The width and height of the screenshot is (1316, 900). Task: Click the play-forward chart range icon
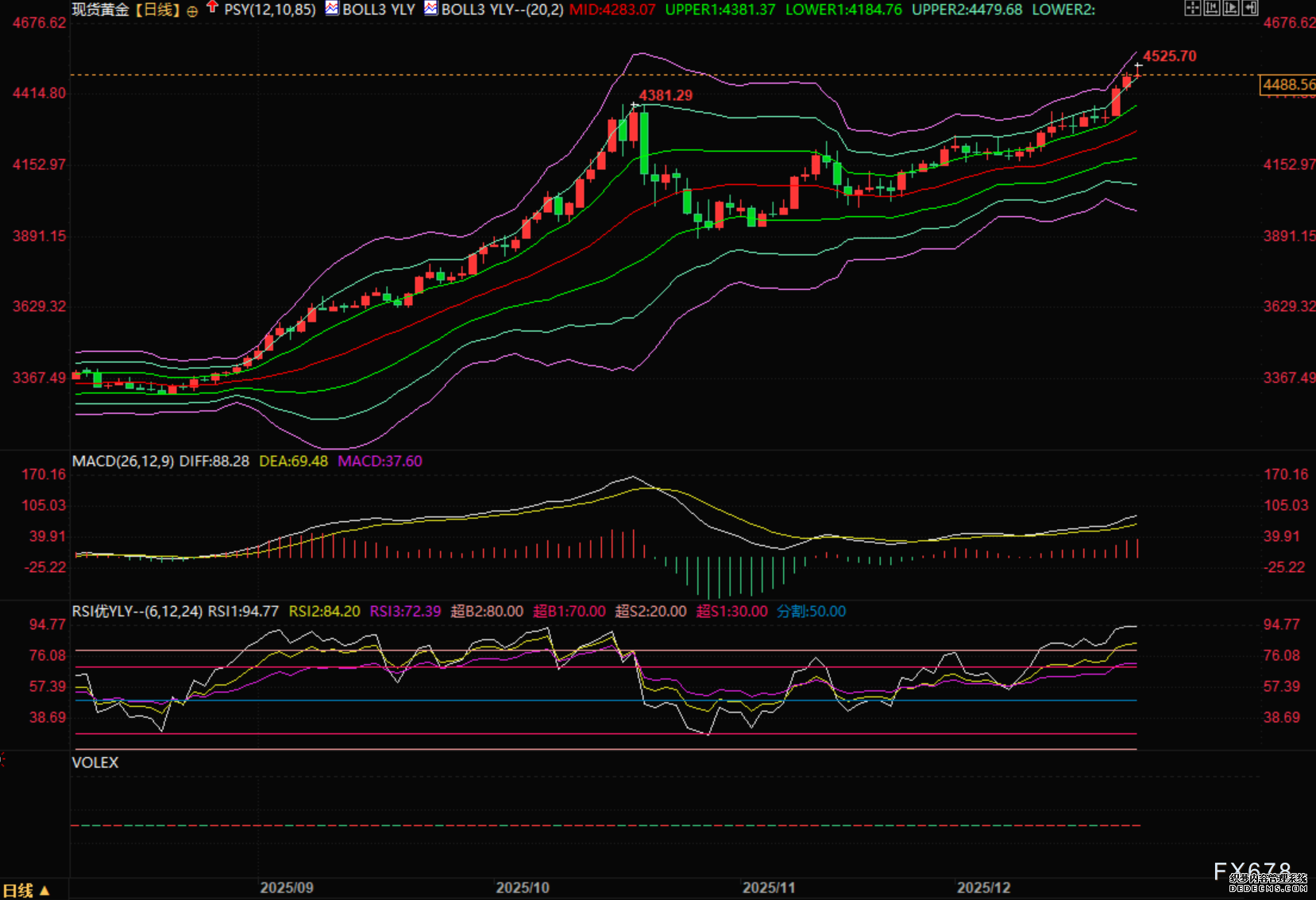click(1230, 9)
